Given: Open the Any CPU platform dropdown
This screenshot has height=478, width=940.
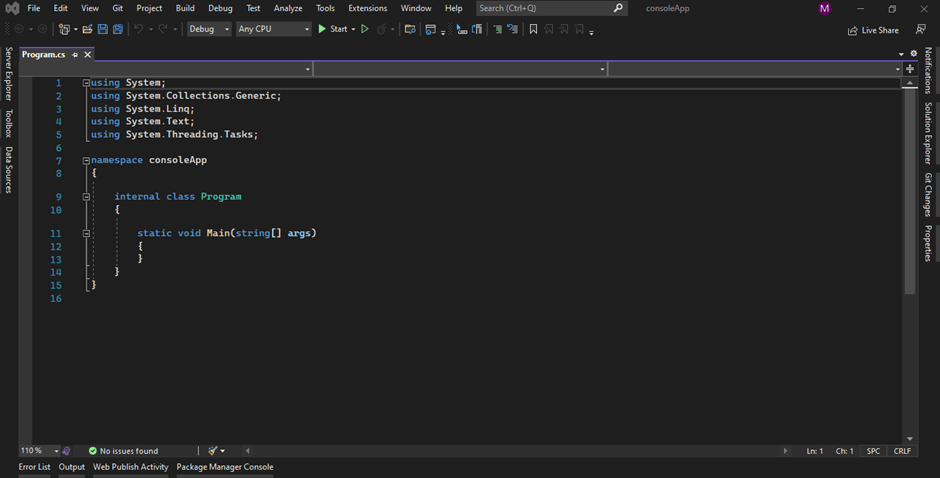Looking at the screenshot, I should (x=273, y=29).
